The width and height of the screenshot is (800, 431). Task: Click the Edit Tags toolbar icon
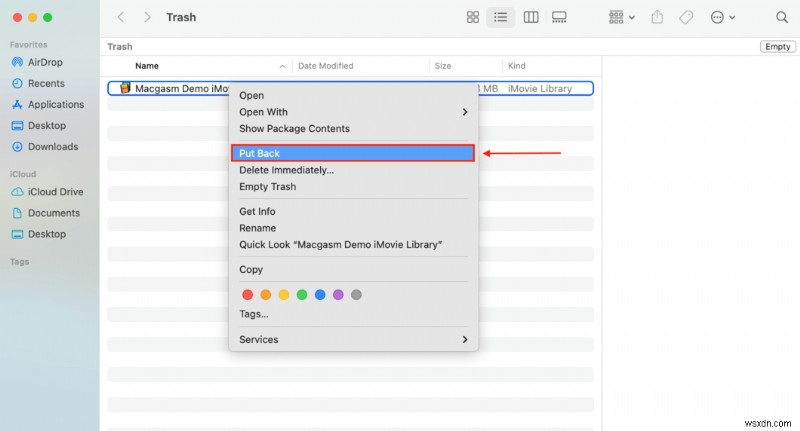coord(686,17)
